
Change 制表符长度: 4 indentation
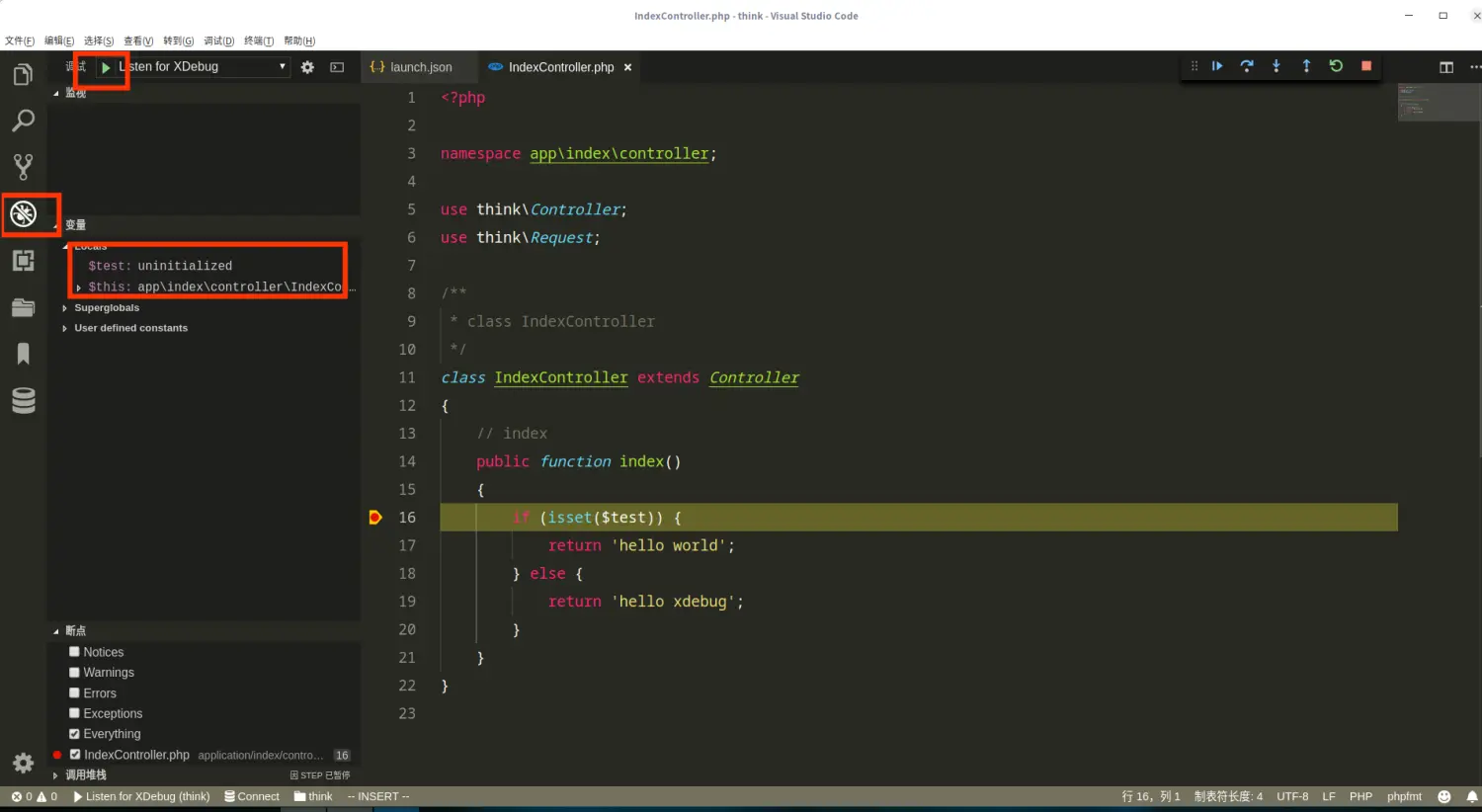tap(1228, 796)
